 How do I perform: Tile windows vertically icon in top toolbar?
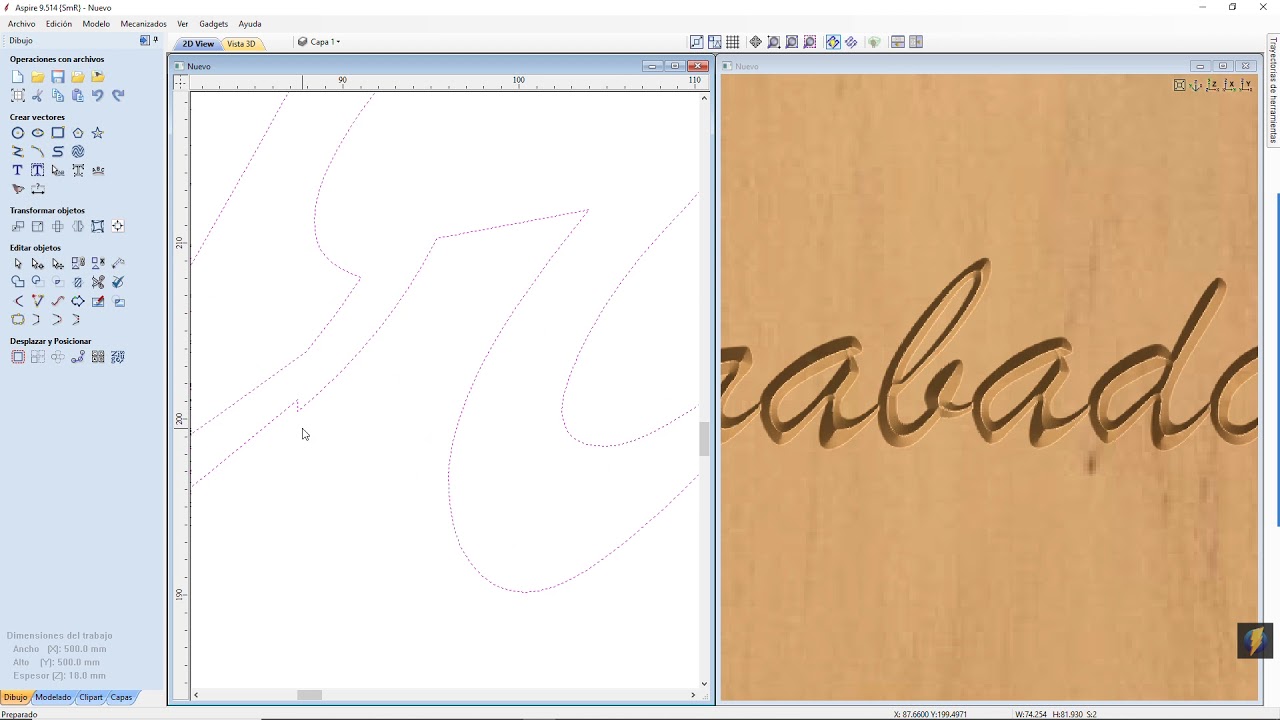(916, 42)
